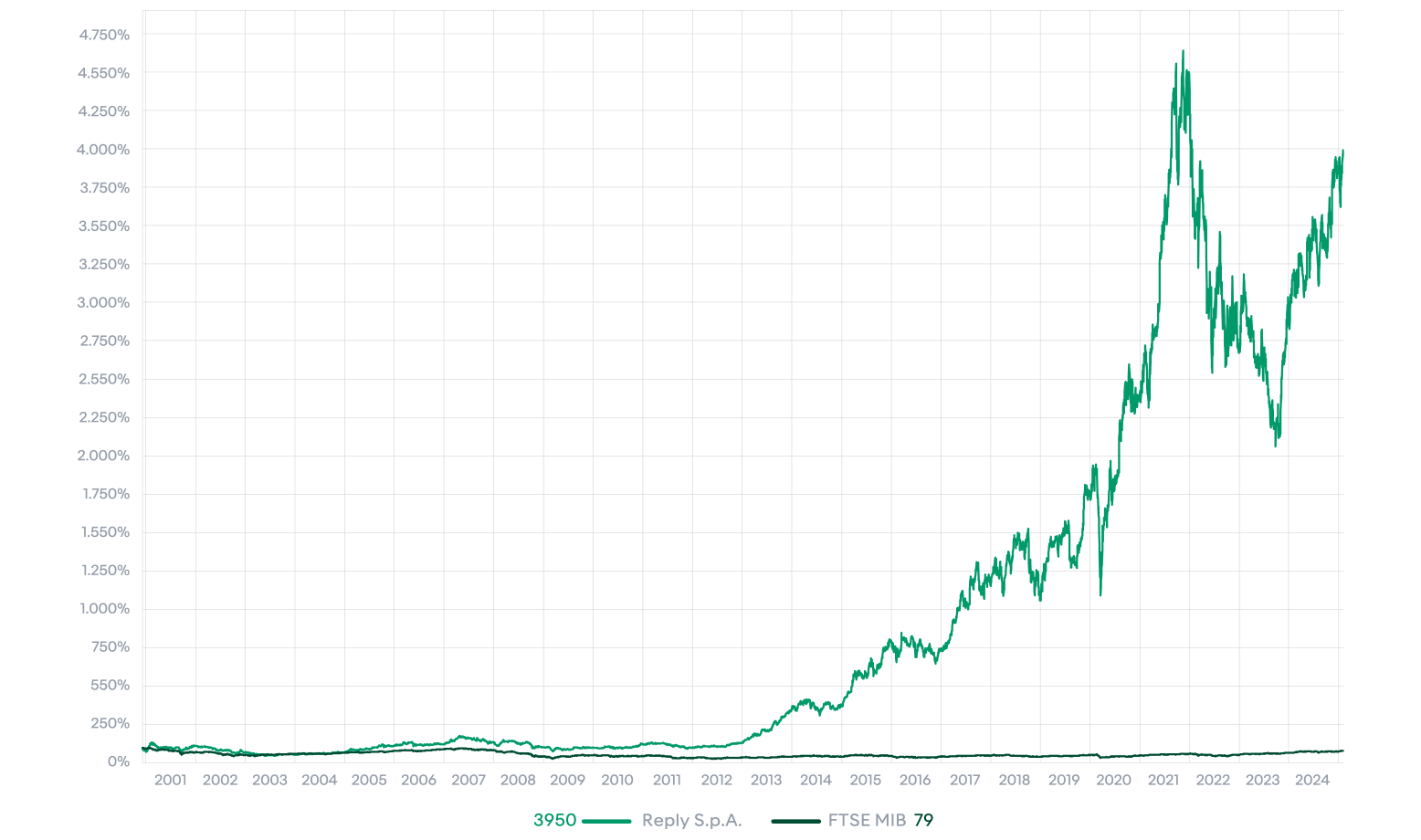The image size is (1421, 840).
Task: Click the 1.550% y-axis label
Action: tap(105, 532)
